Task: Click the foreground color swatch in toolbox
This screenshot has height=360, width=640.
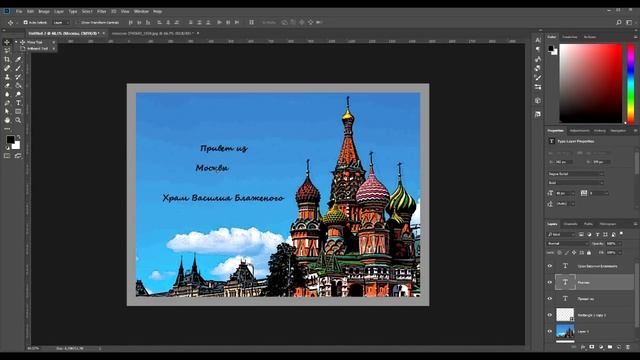Action: 10,140
